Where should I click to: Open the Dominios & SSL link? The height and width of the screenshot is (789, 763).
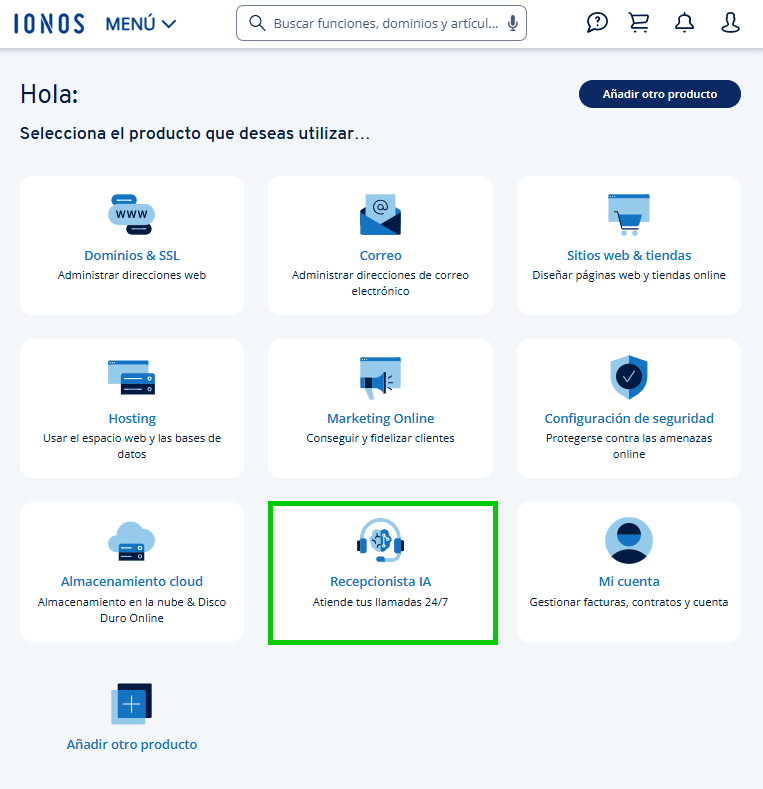coord(132,256)
